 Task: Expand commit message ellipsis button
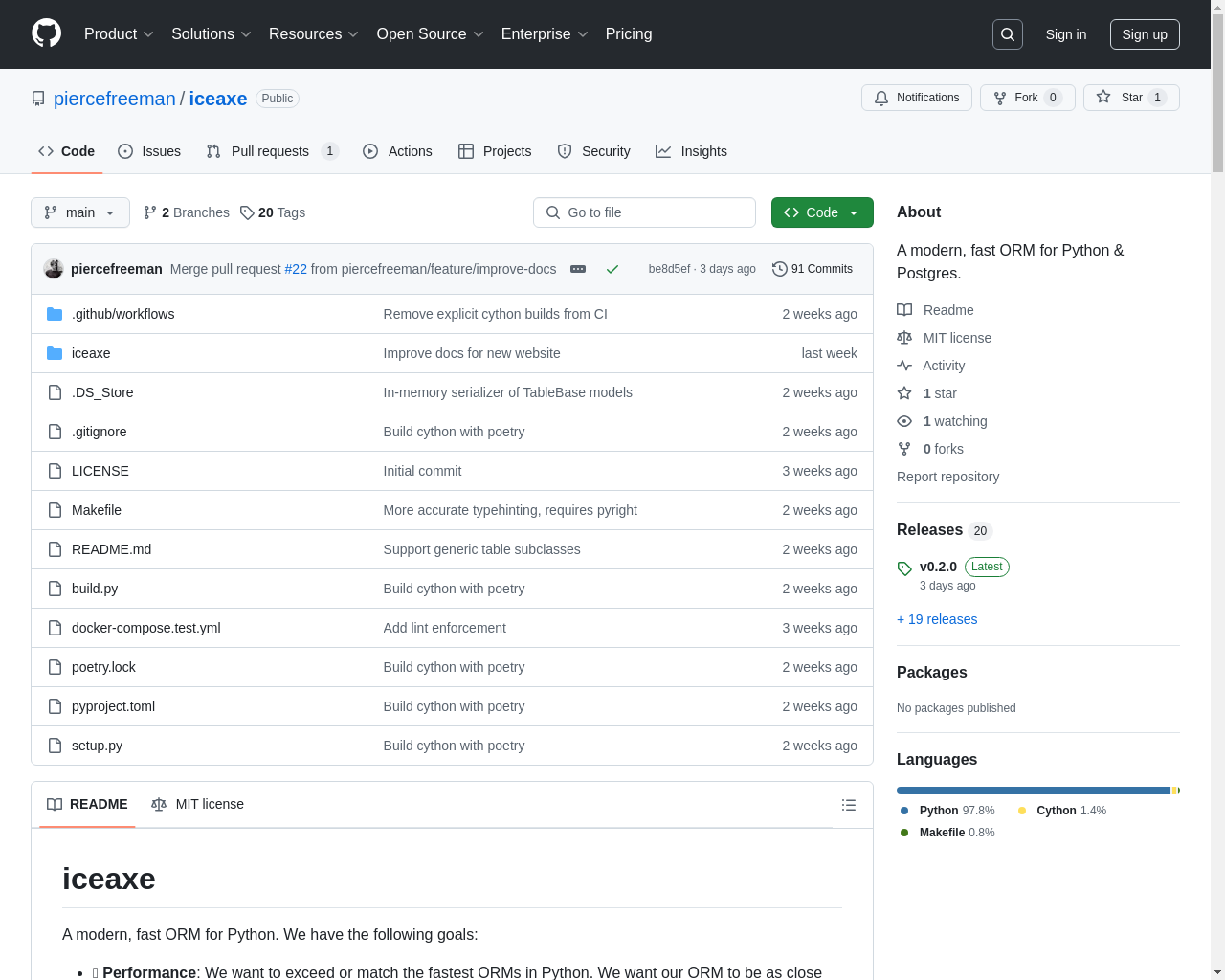578,269
